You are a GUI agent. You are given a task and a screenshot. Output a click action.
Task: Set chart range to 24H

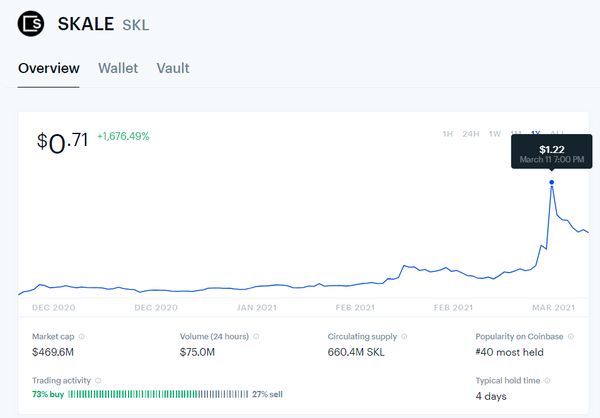pyautogui.click(x=471, y=134)
